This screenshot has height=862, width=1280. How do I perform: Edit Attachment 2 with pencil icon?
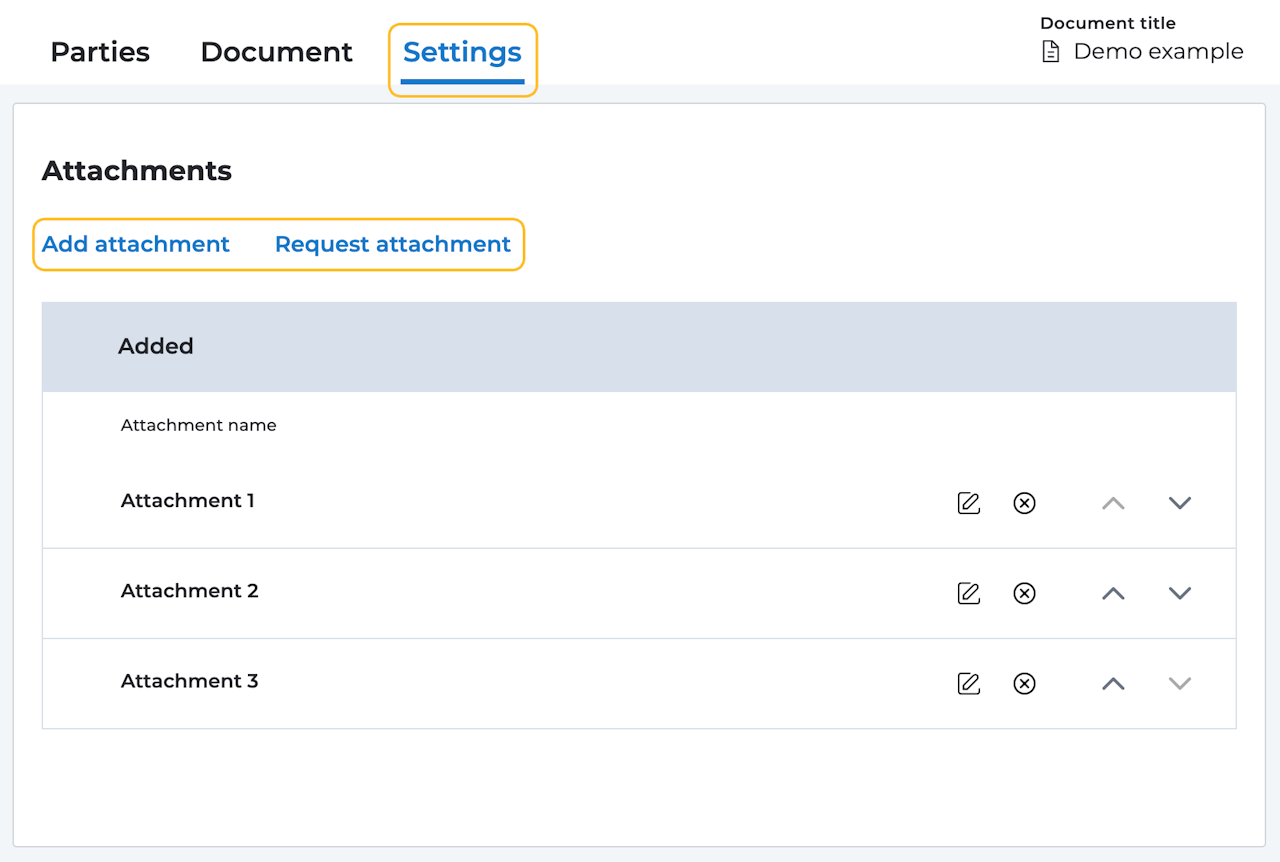click(968, 593)
